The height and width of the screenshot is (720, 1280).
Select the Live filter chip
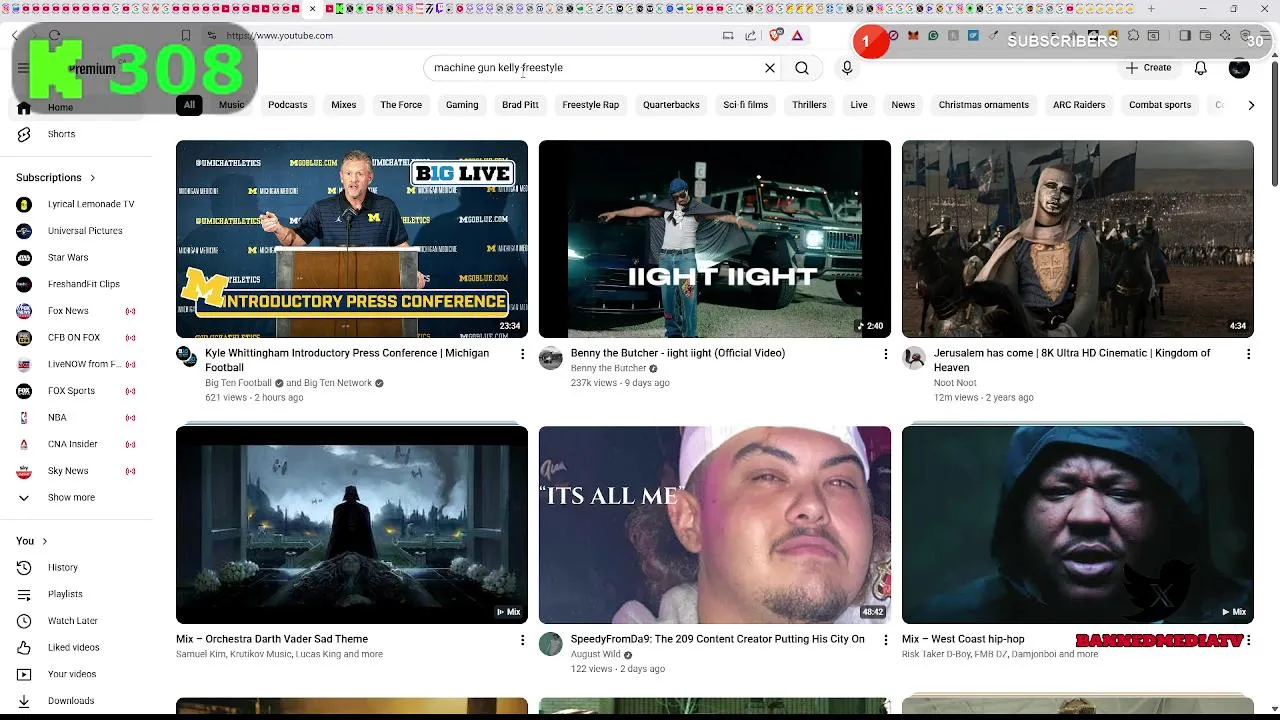pos(859,105)
